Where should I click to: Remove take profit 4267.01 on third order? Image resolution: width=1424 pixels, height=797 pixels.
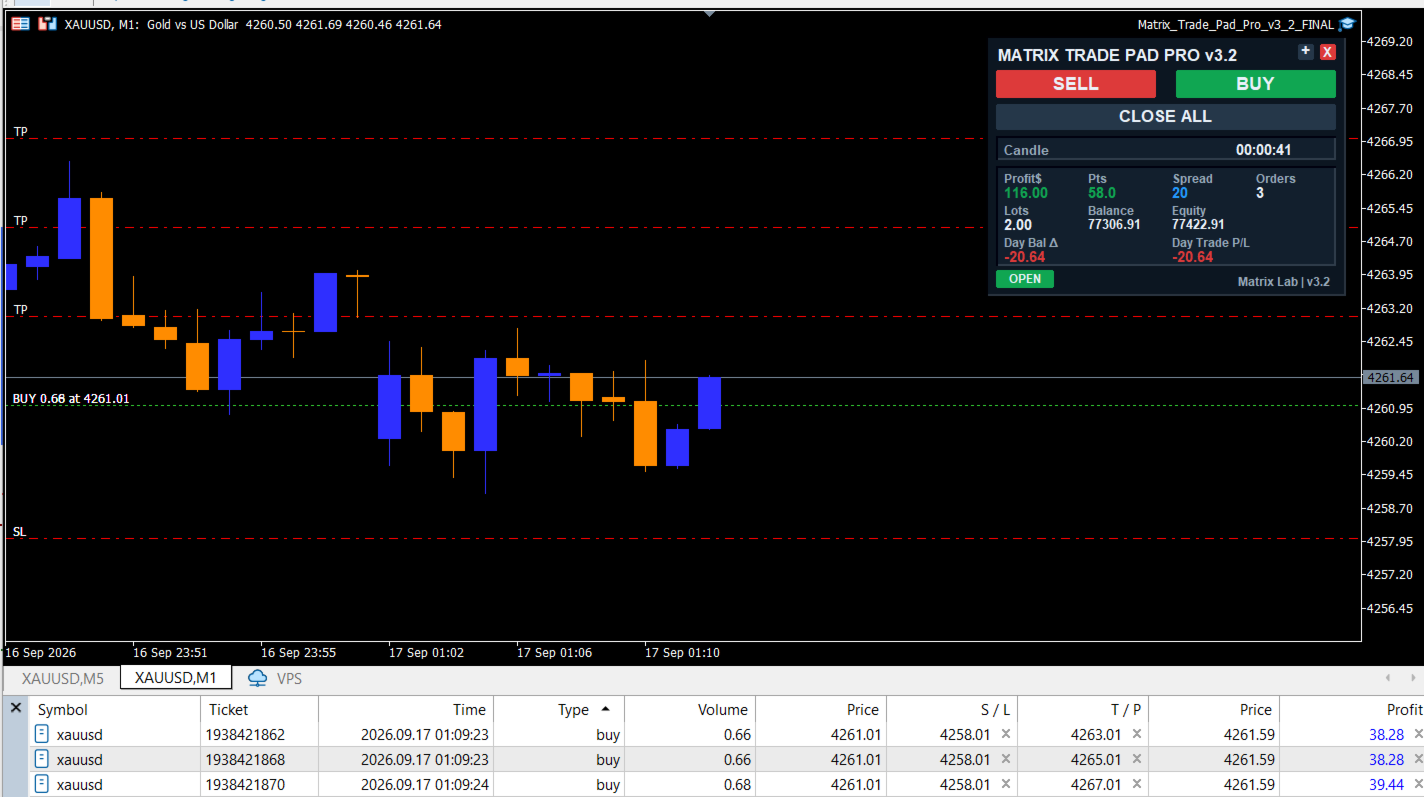click(x=1137, y=784)
